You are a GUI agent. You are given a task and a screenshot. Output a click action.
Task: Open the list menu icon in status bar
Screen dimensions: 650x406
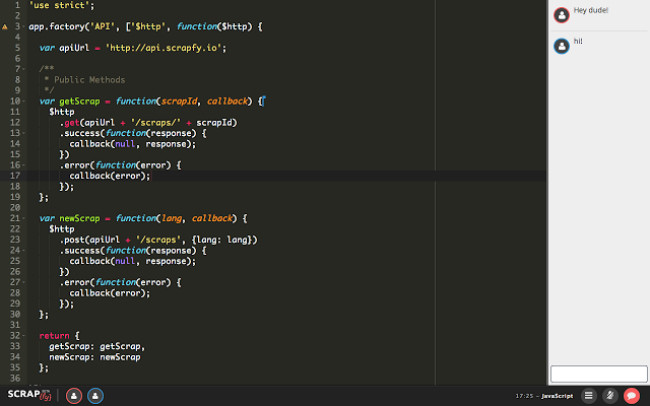pos(589,396)
